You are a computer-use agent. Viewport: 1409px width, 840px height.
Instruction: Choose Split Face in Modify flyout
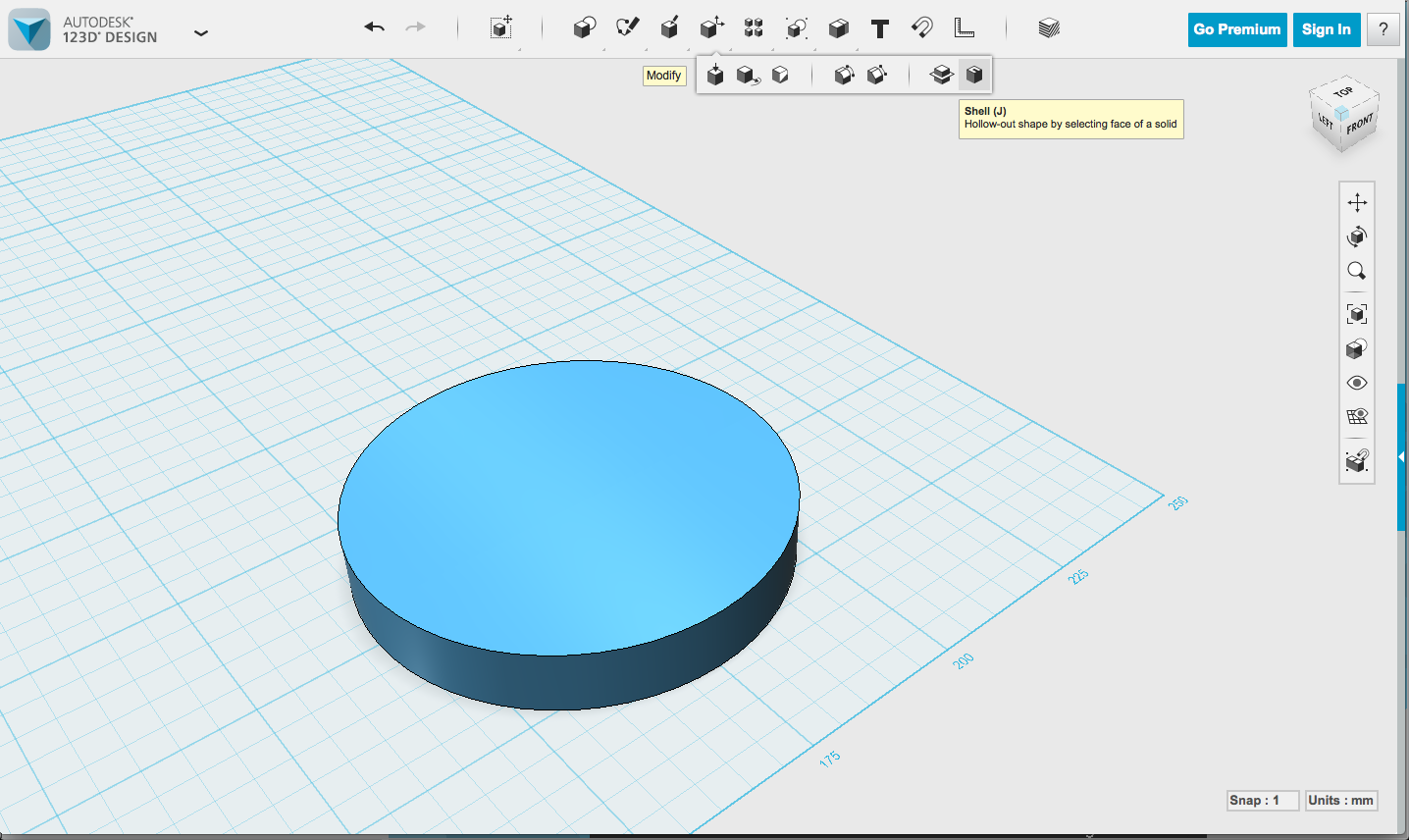780,75
